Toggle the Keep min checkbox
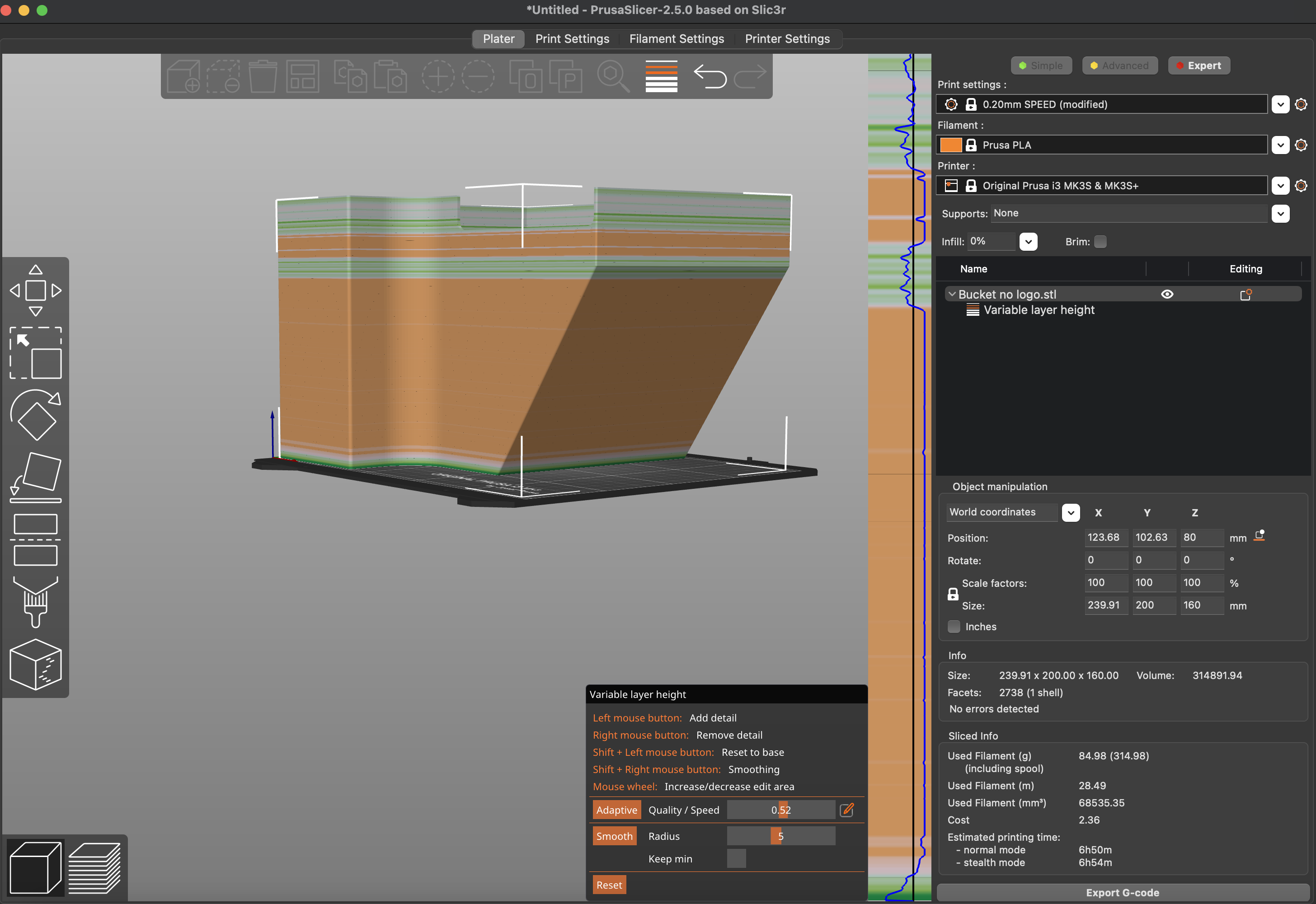Viewport: 1316px width, 904px height. [736, 859]
